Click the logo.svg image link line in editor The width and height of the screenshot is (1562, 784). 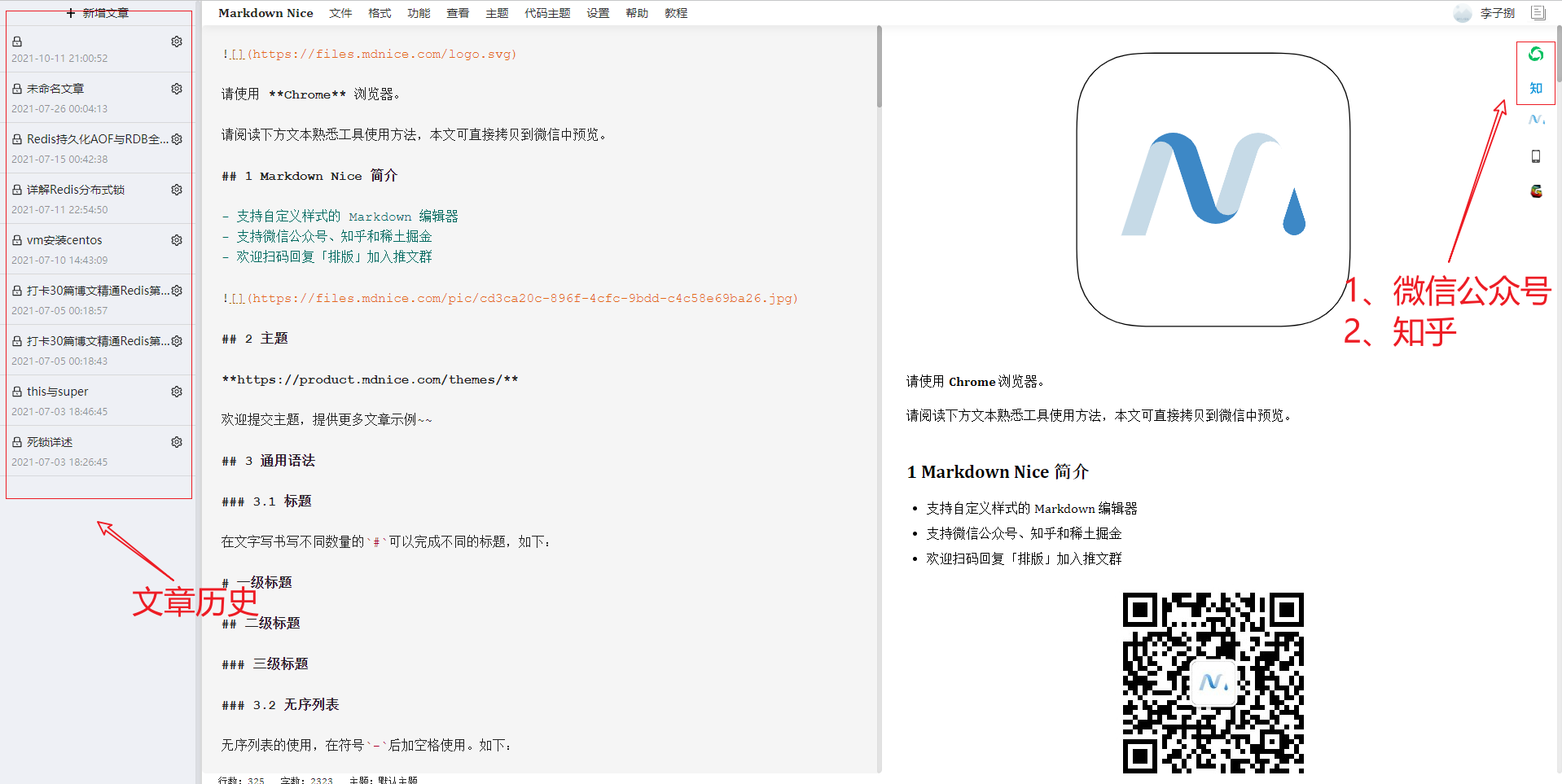369,55
